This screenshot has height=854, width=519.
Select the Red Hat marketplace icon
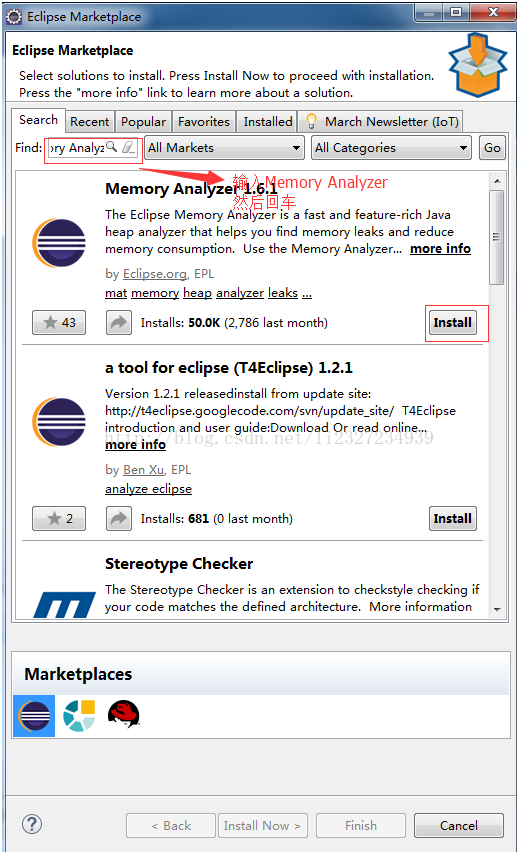point(124,714)
